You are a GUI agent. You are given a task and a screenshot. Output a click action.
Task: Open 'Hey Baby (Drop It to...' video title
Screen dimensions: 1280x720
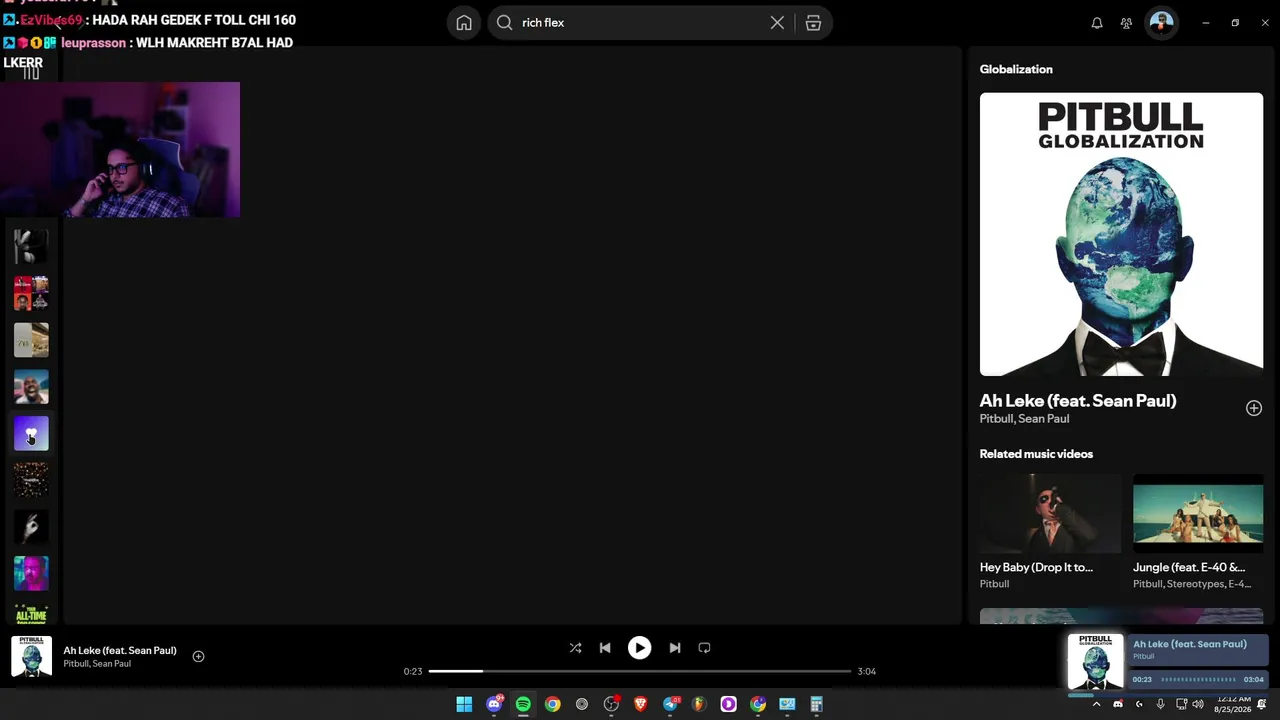(x=1036, y=567)
